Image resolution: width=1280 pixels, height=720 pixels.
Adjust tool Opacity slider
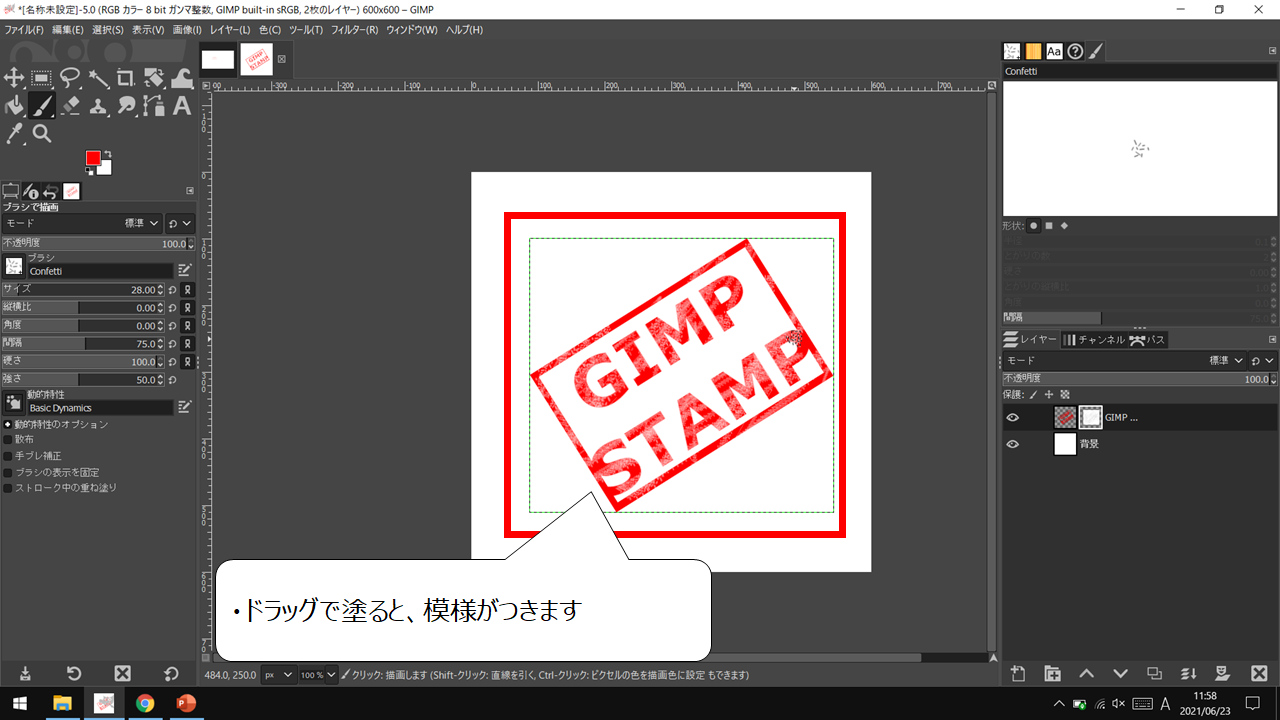(97, 243)
